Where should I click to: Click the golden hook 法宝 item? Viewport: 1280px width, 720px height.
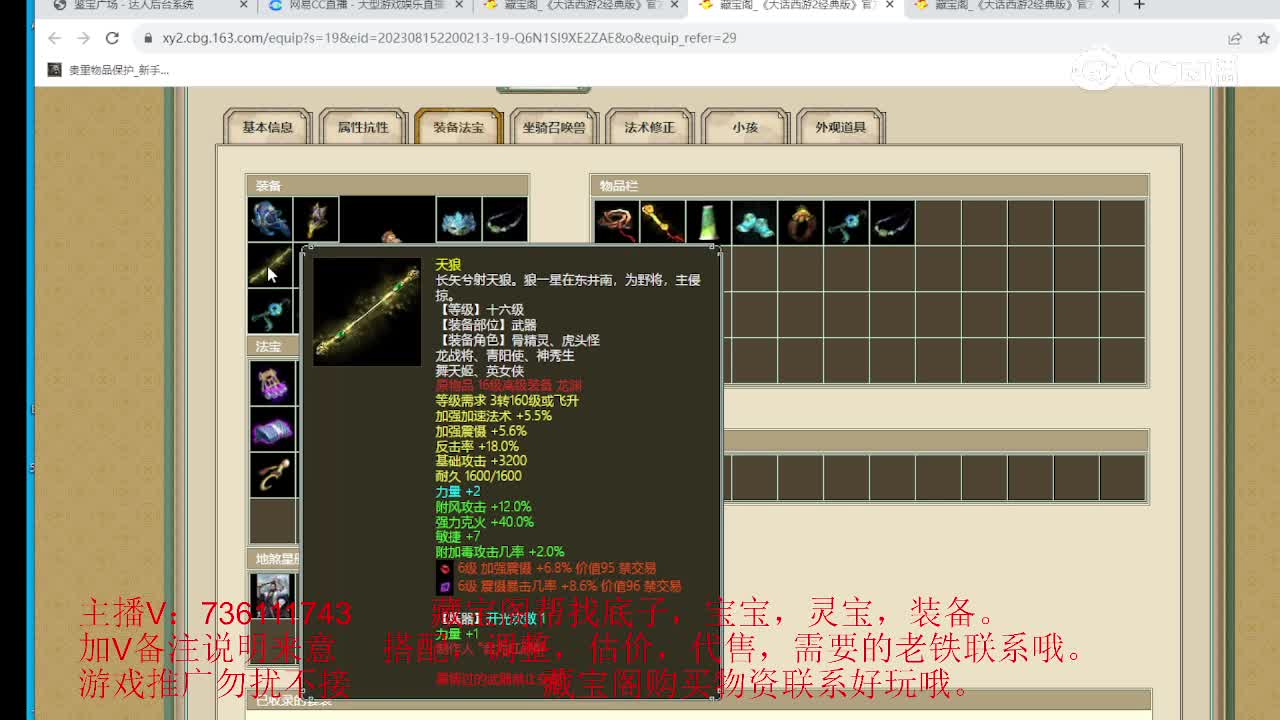273,475
